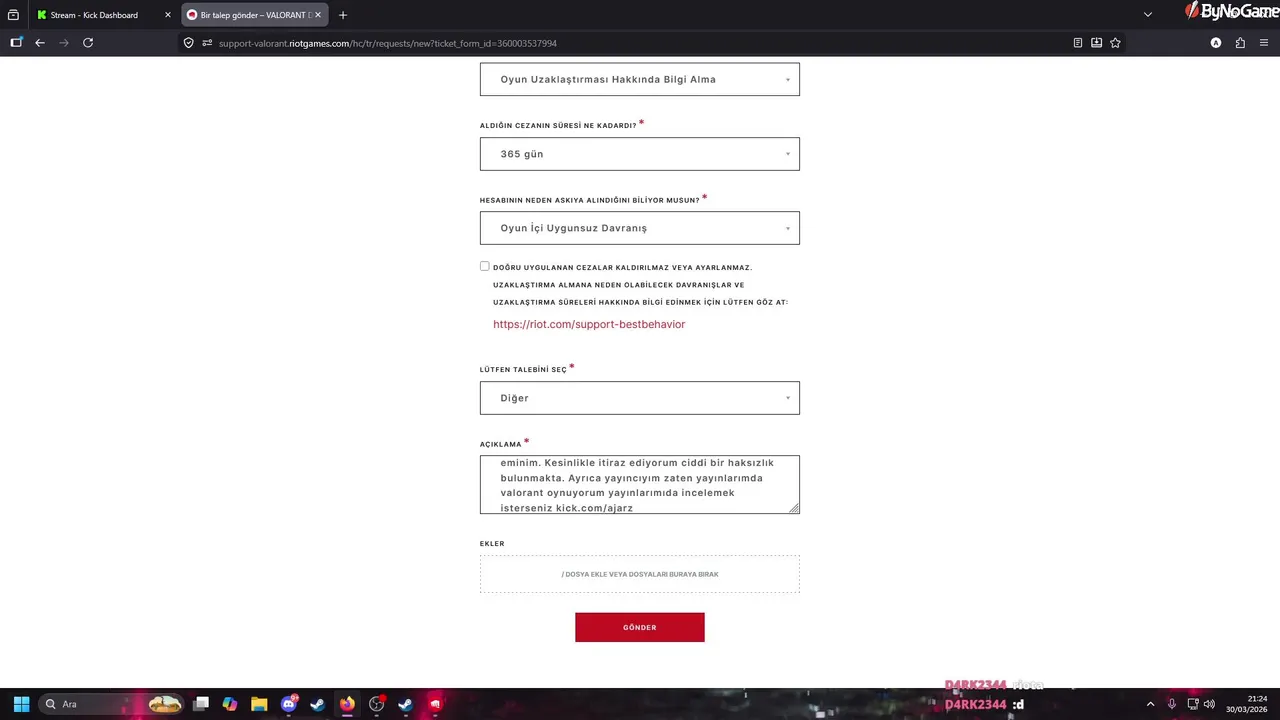The width and height of the screenshot is (1280, 720).
Task: Click the install/save page icon in address bar
Action: click(x=1097, y=43)
